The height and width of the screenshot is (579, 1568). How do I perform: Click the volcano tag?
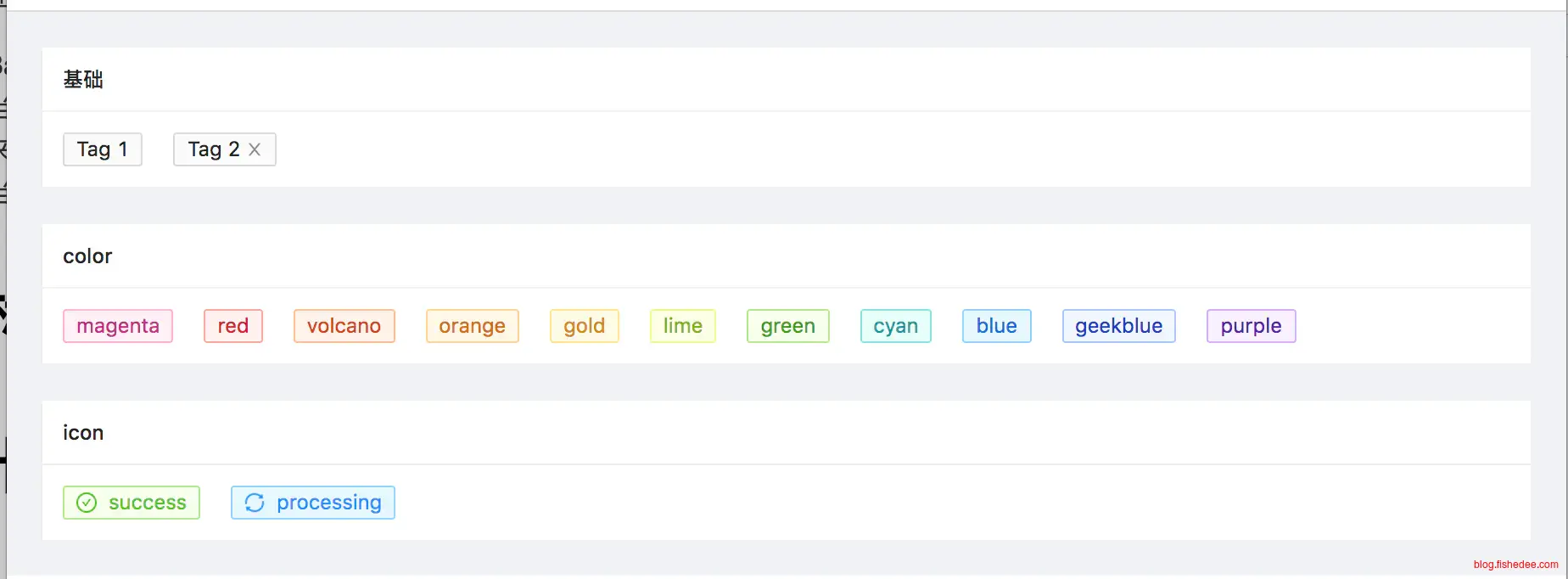(x=344, y=326)
